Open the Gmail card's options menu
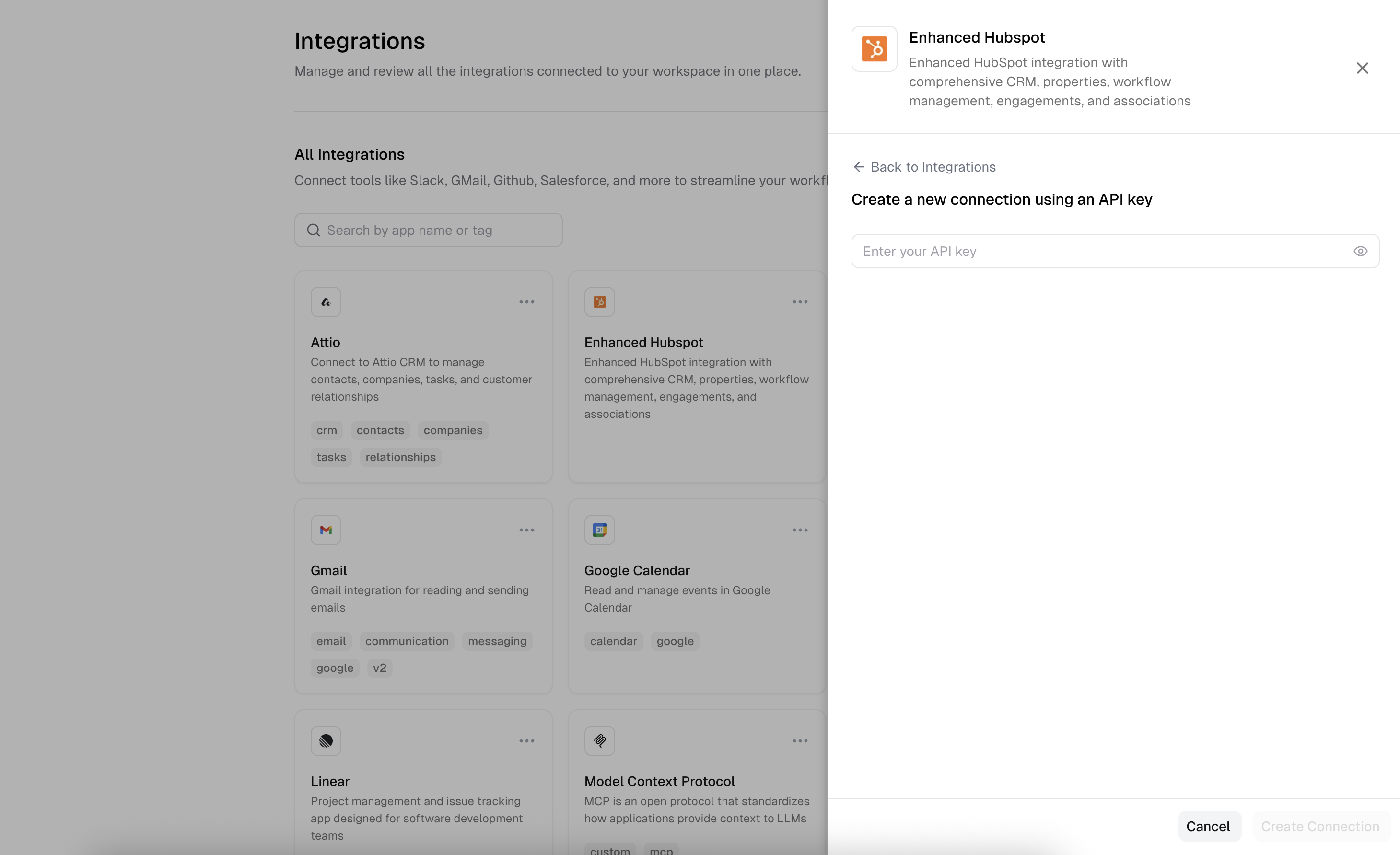This screenshot has width=1400, height=855. (526, 530)
